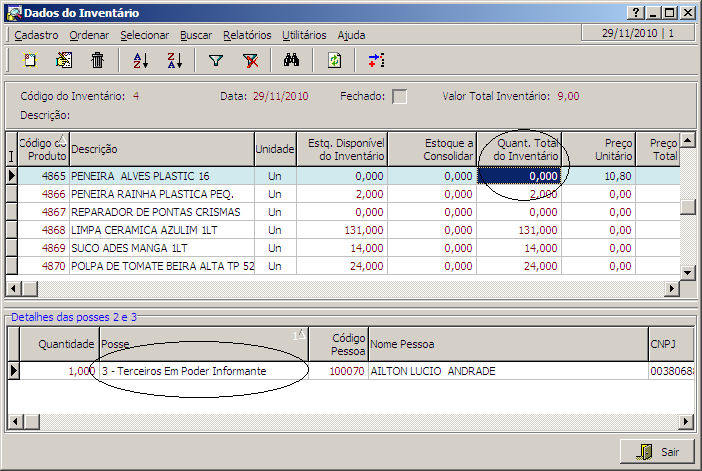Open the Selecionar menu
The image size is (702, 471).
(145, 35)
